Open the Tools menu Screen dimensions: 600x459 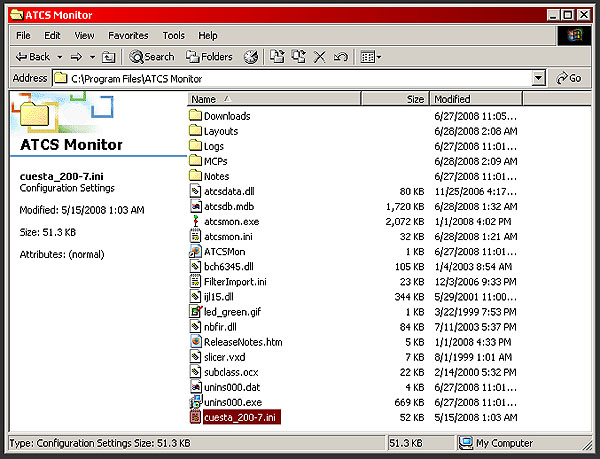[174, 35]
